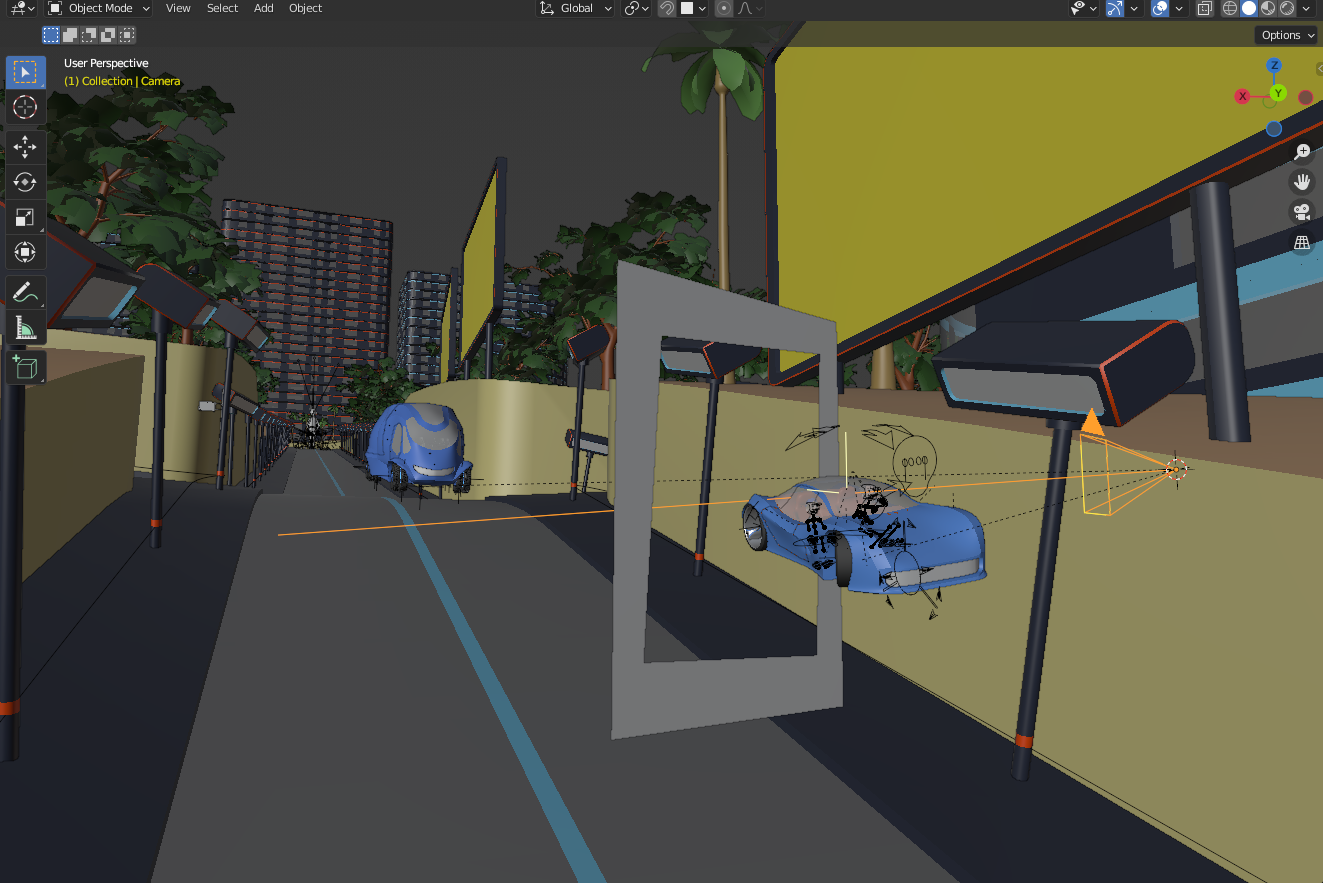Viewport: 1323px width, 883px height.
Task: Activate the 3D Cursor tool
Action: (25, 107)
